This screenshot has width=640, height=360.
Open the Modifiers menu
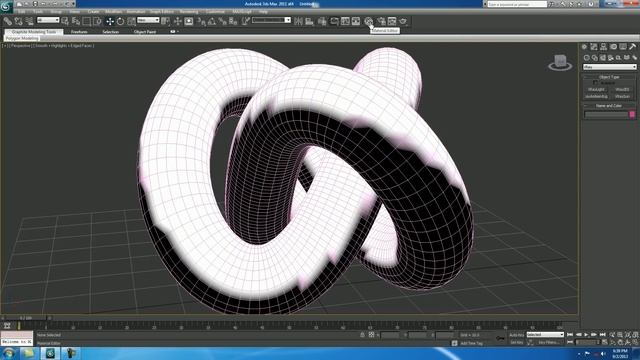[x=113, y=11]
